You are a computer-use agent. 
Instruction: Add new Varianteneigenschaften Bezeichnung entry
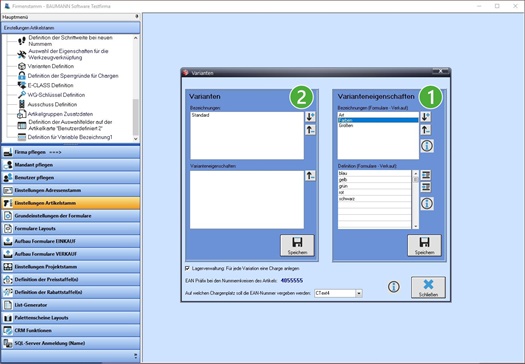coord(426,117)
